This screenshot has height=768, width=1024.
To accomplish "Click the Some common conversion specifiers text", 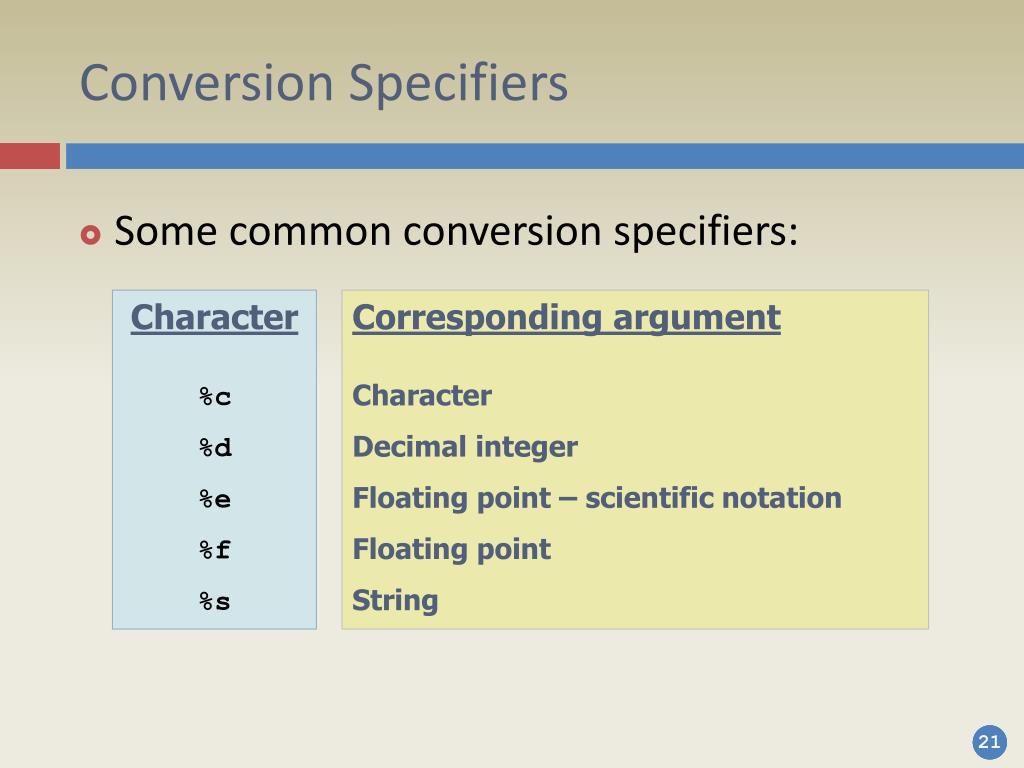I will [x=456, y=232].
